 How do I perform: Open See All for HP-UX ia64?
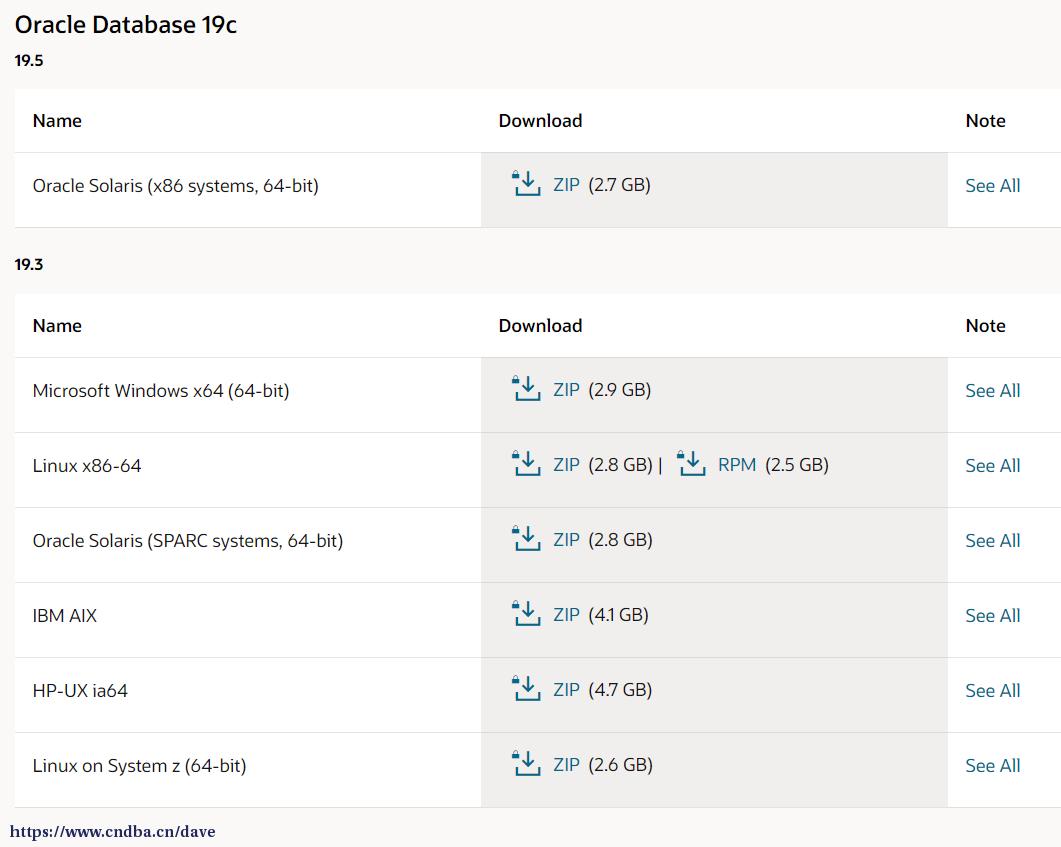coord(993,691)
